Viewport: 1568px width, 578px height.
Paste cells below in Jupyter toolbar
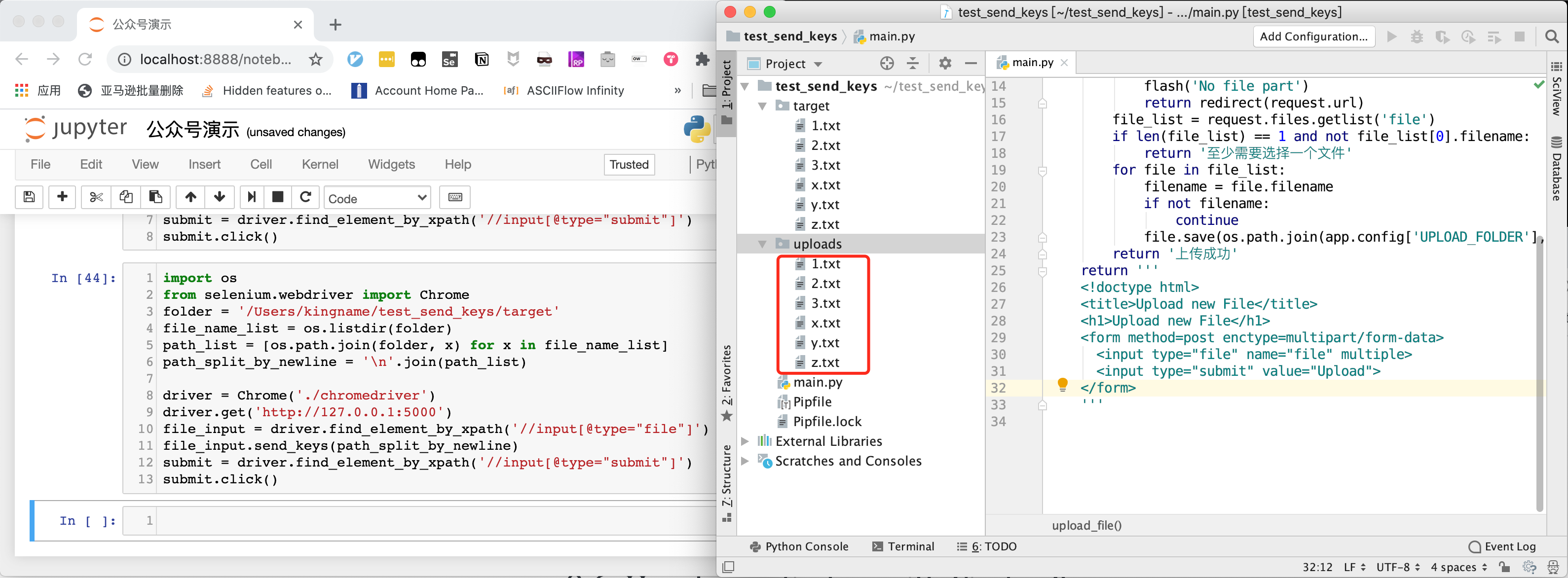[x=155, y=197]
